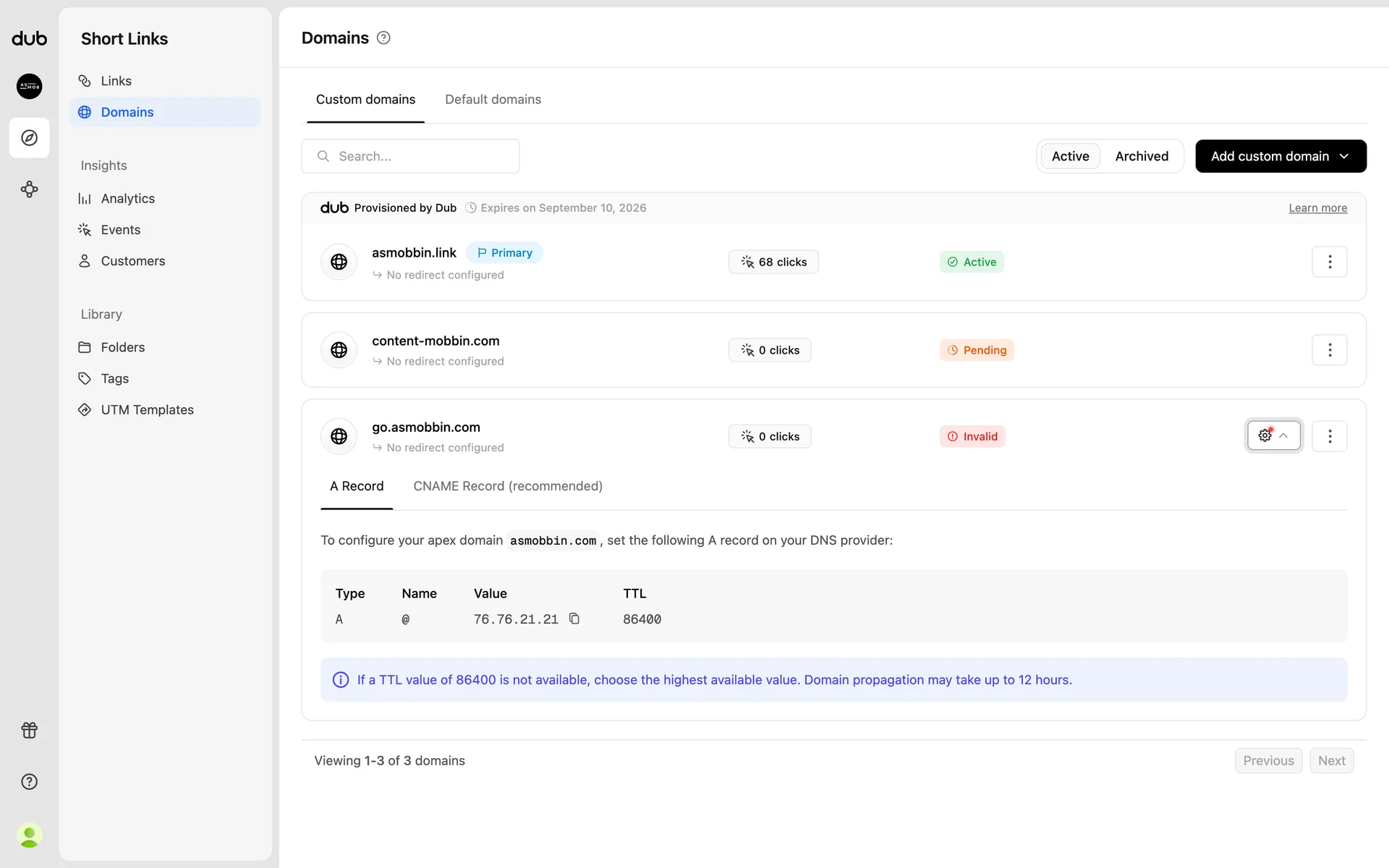1389x868 pixels.
Task: Open the partner program network icon
Action: coord(29,190)
